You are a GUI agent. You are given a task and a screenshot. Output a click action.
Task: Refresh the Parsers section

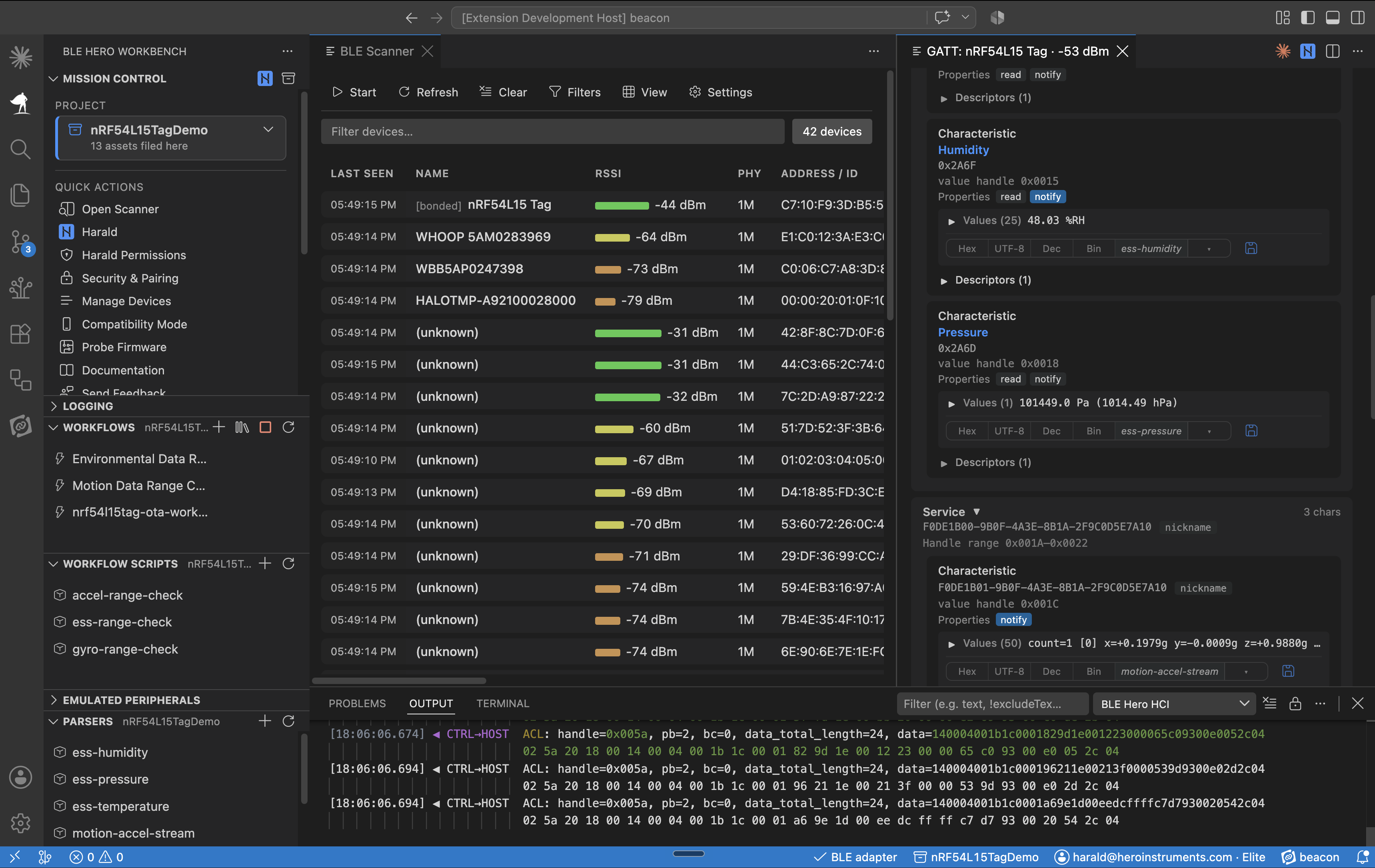click(x=288, y=721)
